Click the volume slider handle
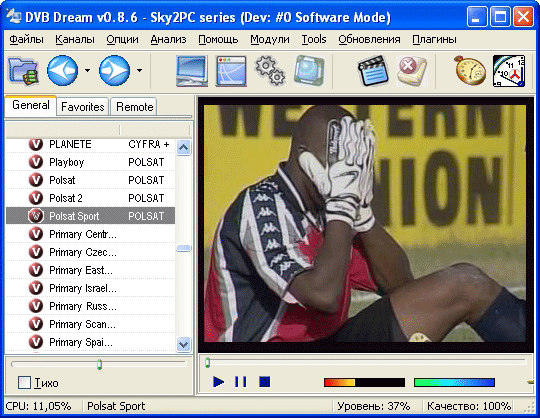The width and height of the screenshot is (540, 418). (x=100, y=364)
